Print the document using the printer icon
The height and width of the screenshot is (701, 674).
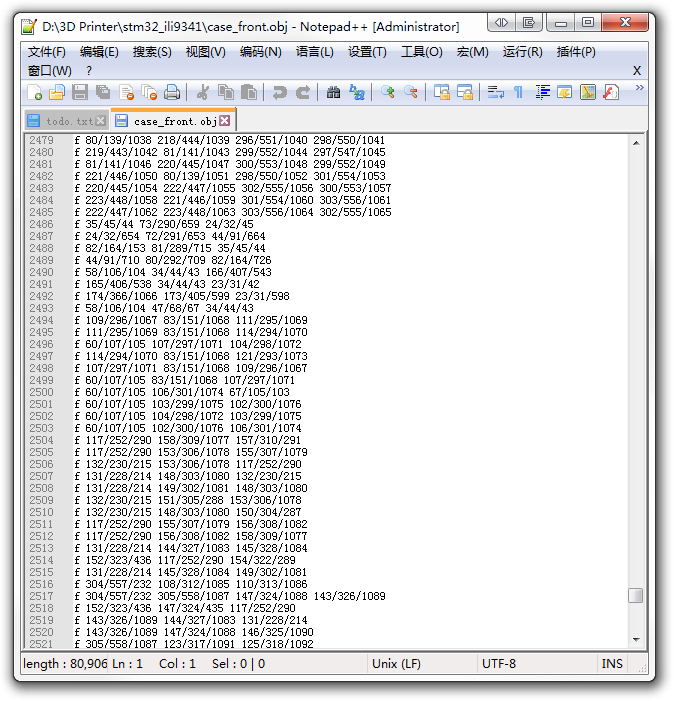pyautogui.click(x=172, y=93)
